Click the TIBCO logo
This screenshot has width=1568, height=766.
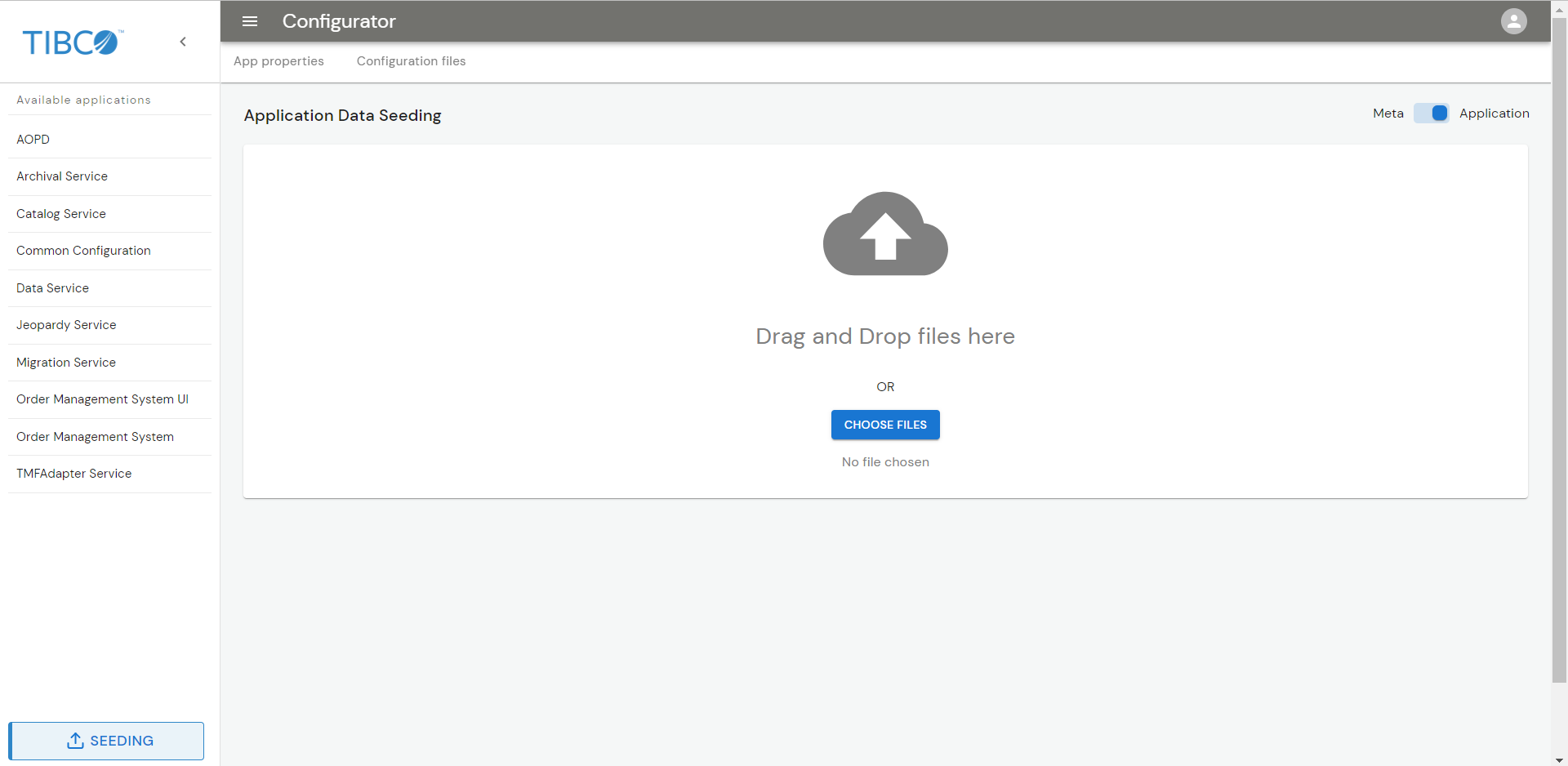coord(73,42)
